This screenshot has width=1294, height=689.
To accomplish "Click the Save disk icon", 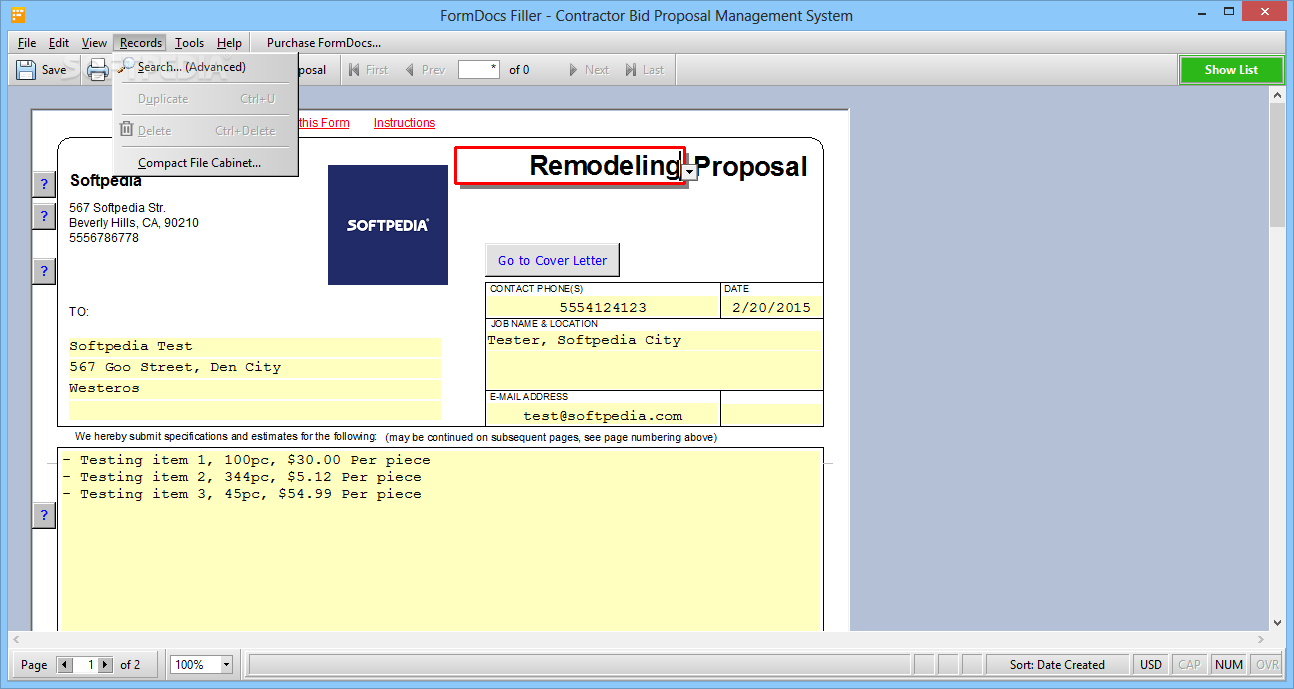I will coord(26,69).
